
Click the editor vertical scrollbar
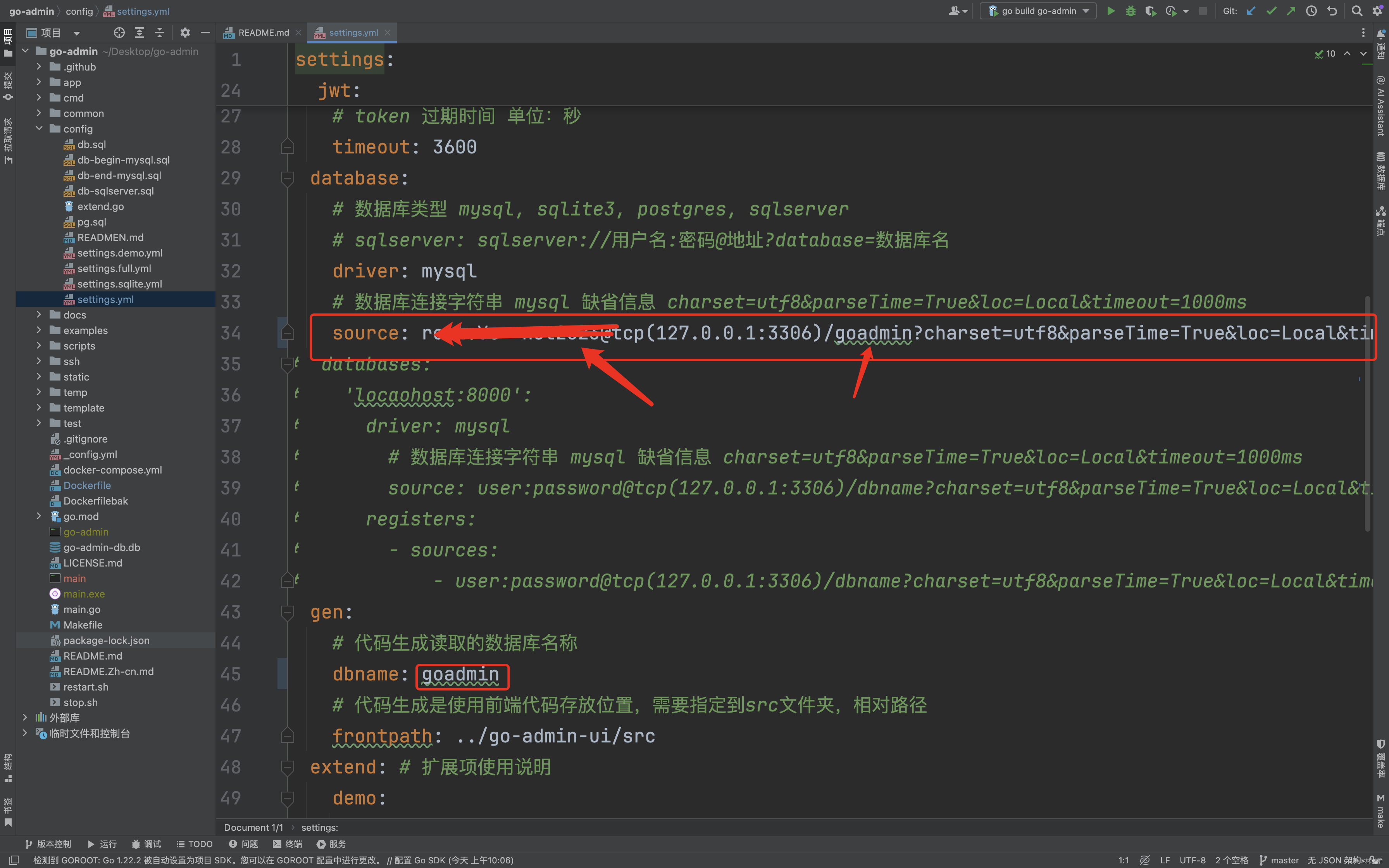pyautogui.click(x=1368, y=413)
